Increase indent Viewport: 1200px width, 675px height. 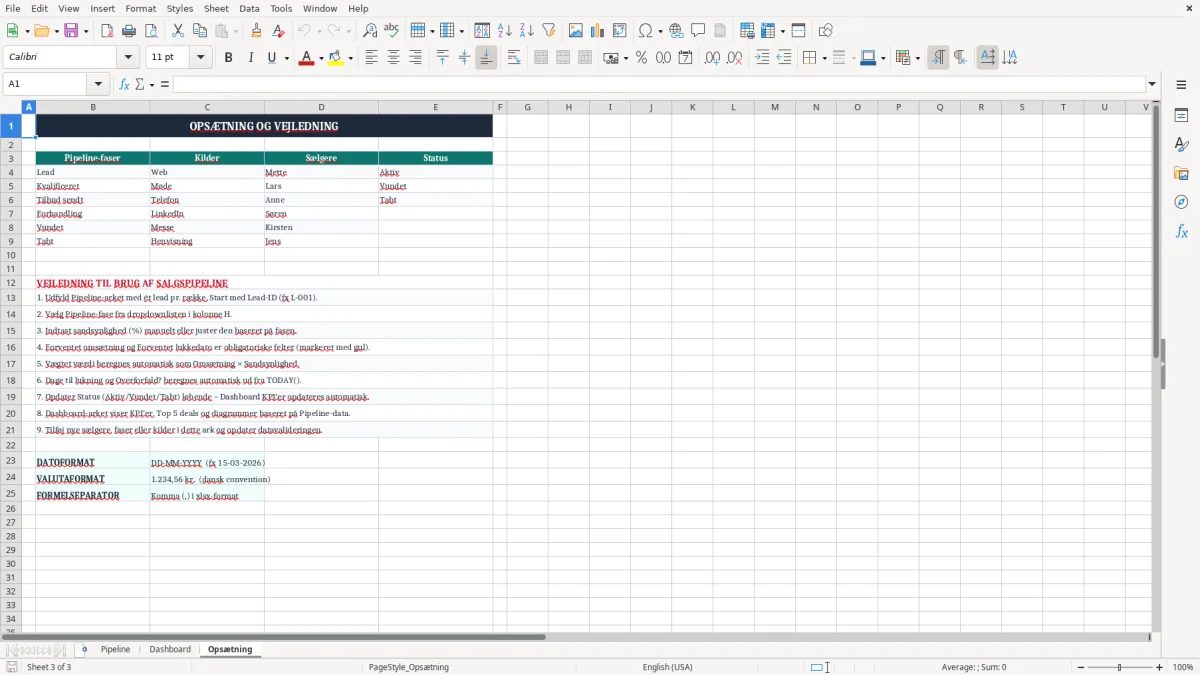[762, 58]
